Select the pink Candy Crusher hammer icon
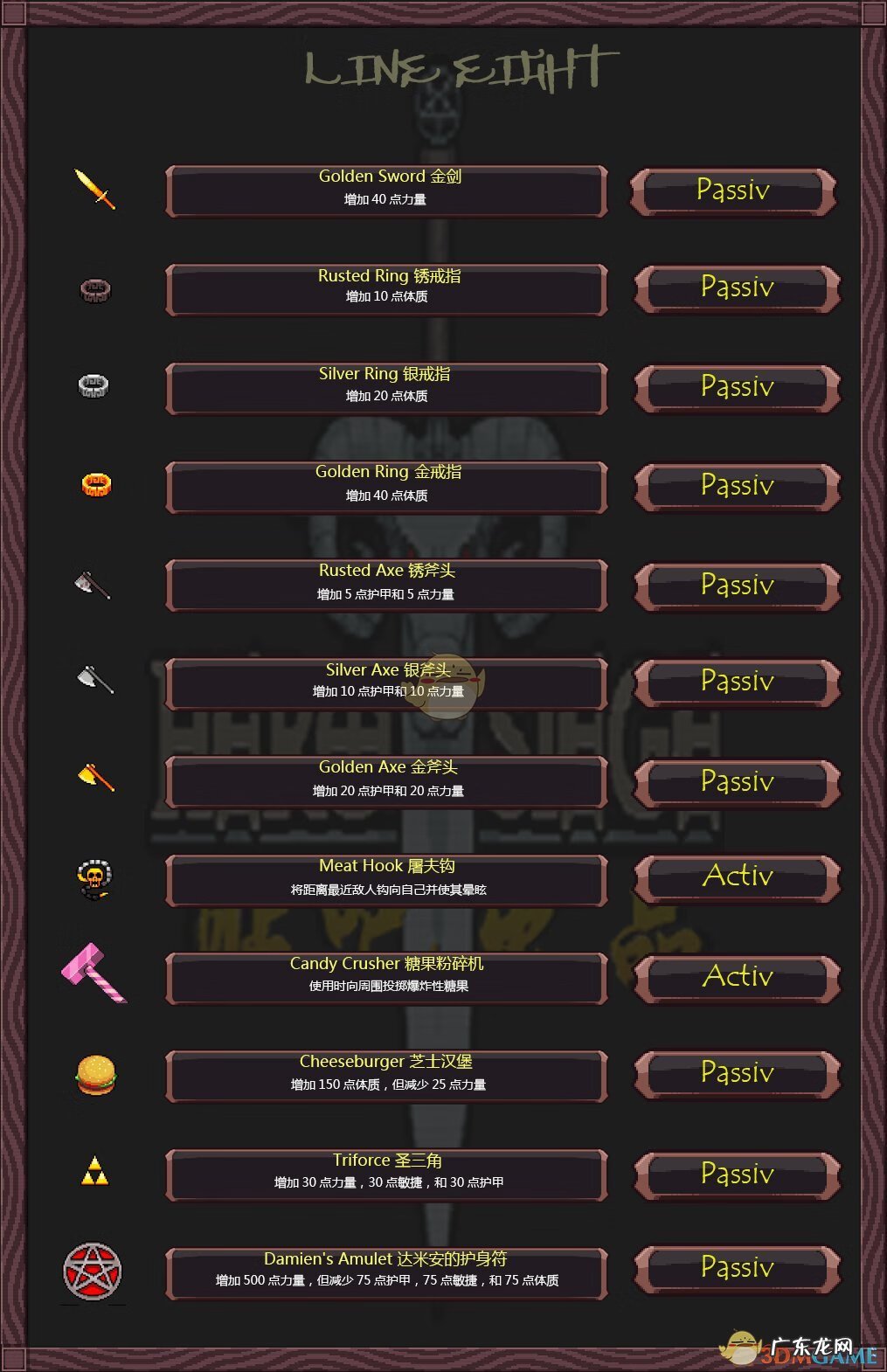The height and width of the screenshot is (1372, 887). coord(94,973)
